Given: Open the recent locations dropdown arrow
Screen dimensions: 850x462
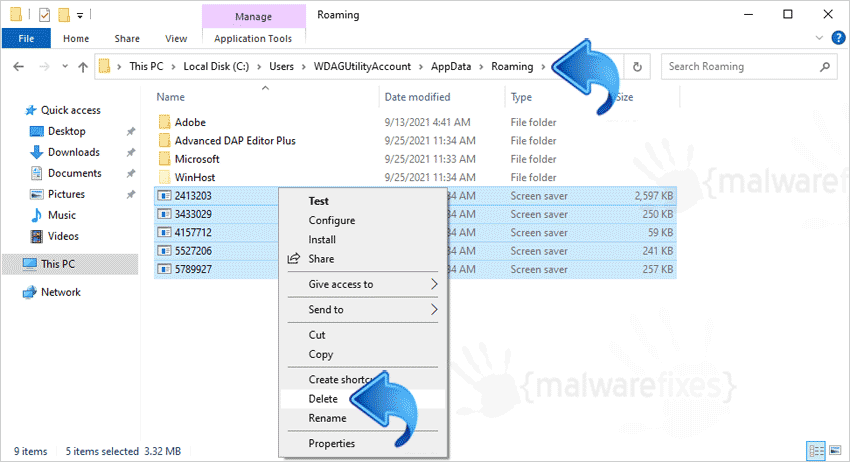Looking at the screenshot, I should tap(65, 67).
